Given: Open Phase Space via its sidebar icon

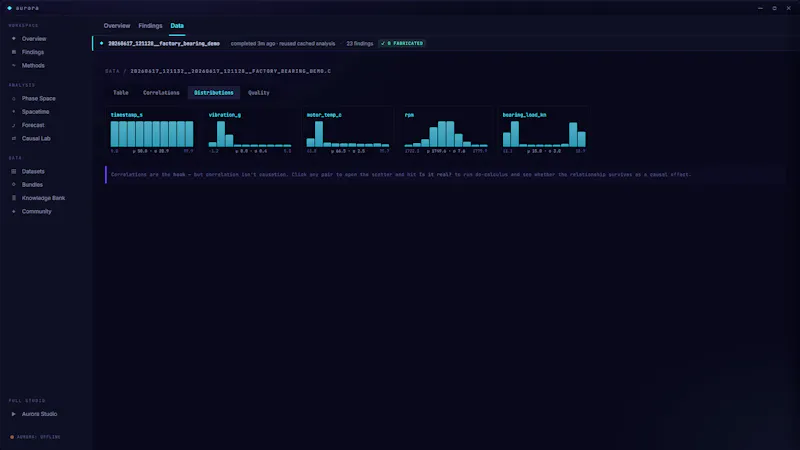Looking at the screenshot, I should [x=14, y=98].
